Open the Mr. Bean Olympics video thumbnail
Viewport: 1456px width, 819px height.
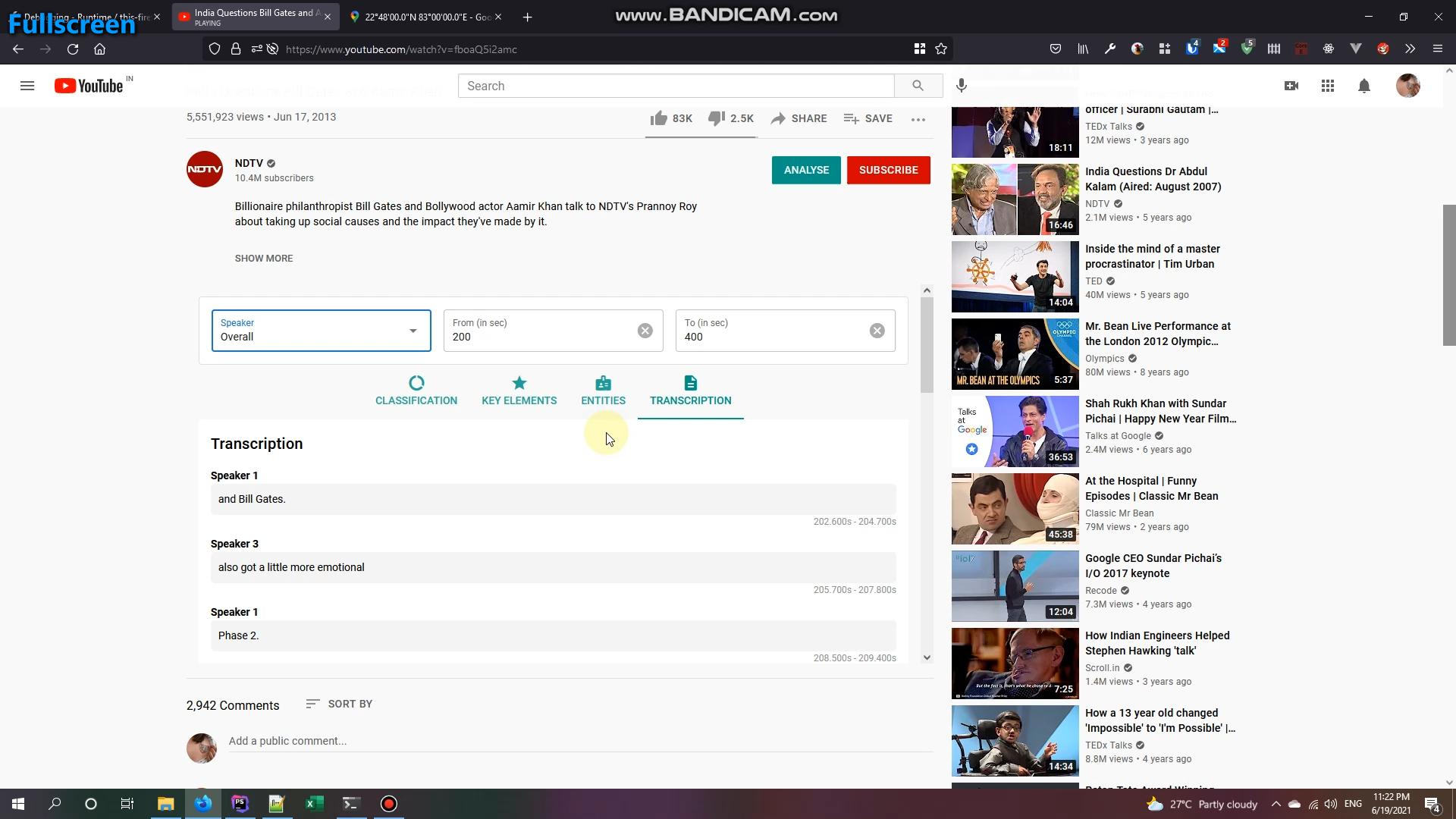point(1015,353)
